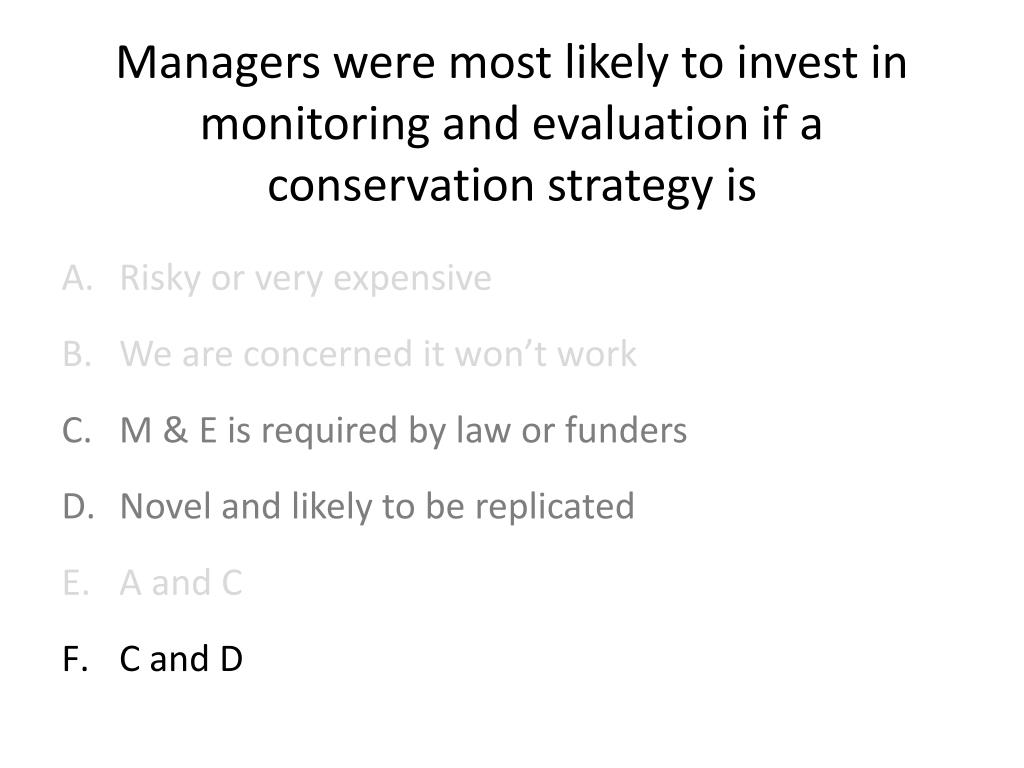1024x768 pixels.
Task: Select the faded 'A and C' option
Action: tap(182, 583)
